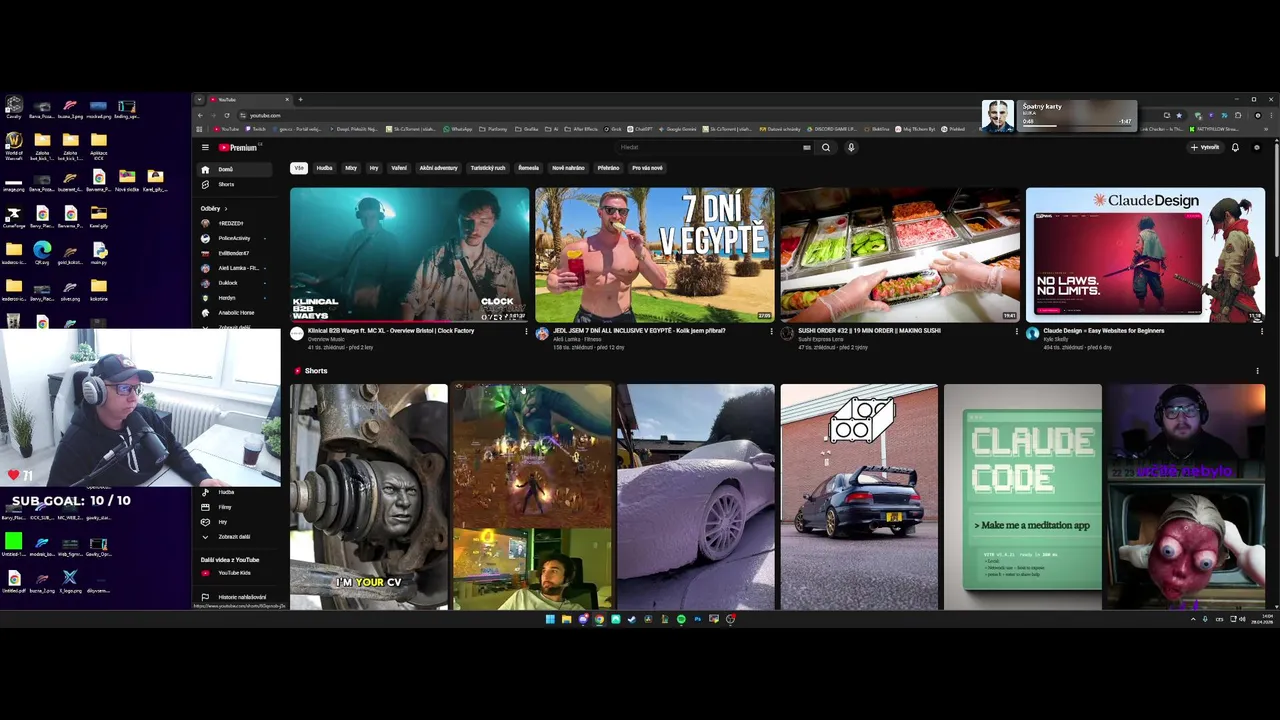Open more options for Klinical B2B Waeys video
This screenshot has height=720, width=1280.
click(x=526, y=331)
